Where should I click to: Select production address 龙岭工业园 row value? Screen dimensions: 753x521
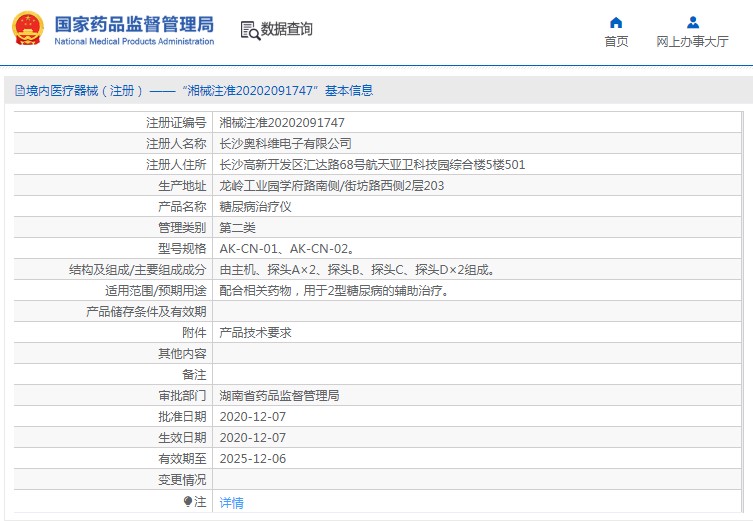coord(332,186)
